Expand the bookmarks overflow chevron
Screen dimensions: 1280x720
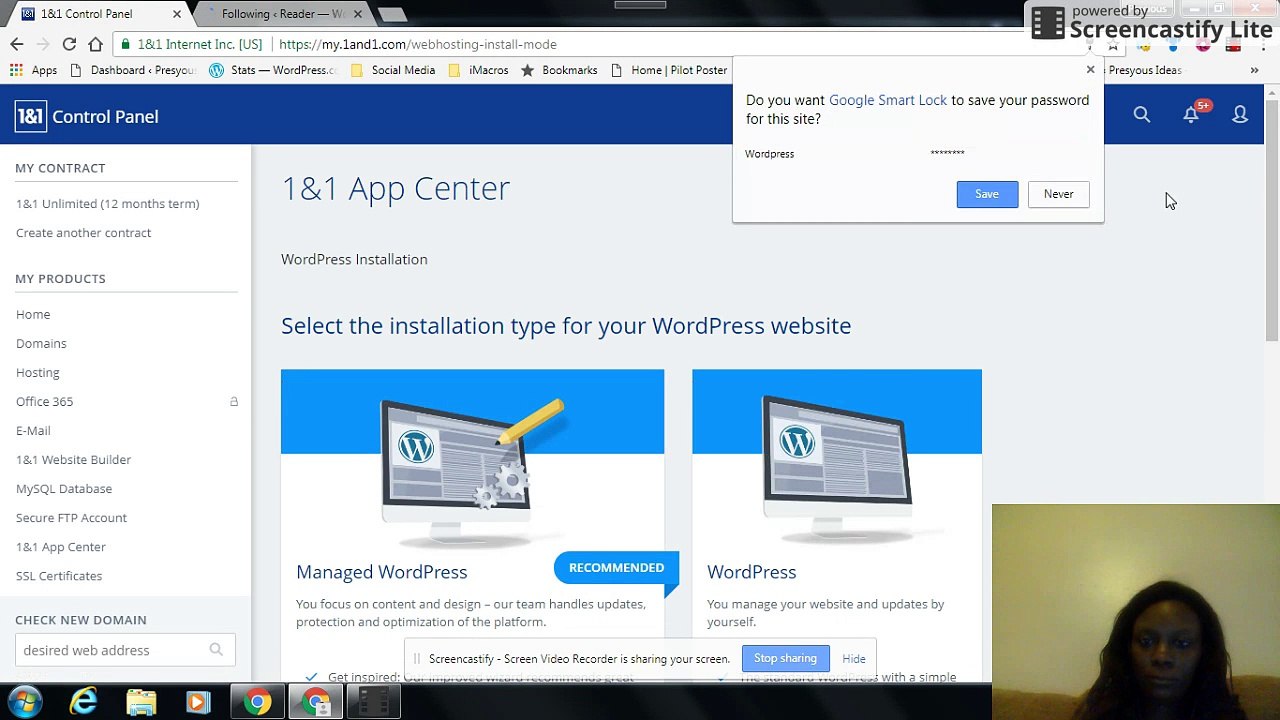(1254, 70)
